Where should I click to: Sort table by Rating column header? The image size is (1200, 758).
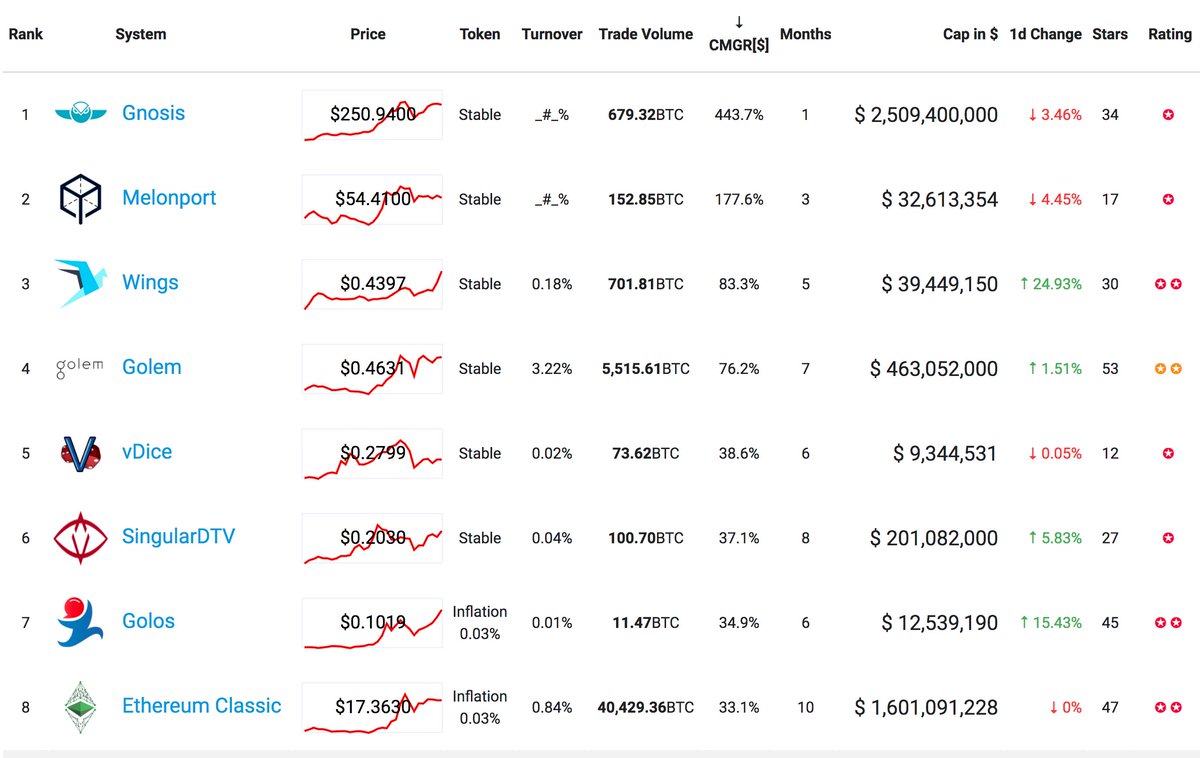click(1170, 34)
